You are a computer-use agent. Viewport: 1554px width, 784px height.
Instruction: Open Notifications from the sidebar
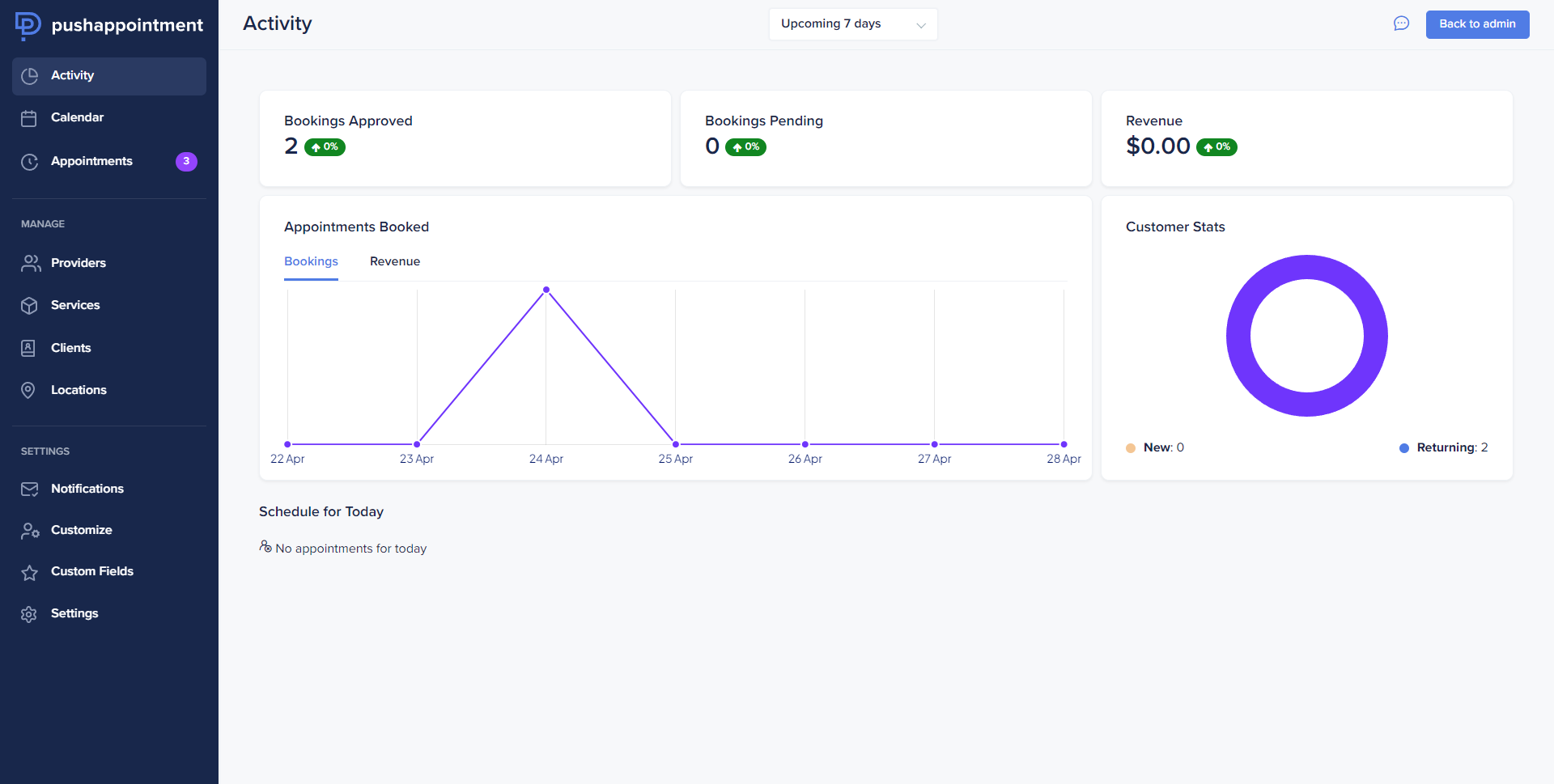coord(87,489)
